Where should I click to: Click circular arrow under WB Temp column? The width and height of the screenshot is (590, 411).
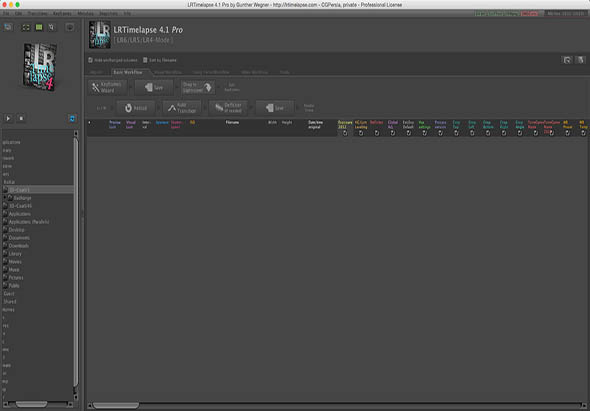click(x=583, y=133)
